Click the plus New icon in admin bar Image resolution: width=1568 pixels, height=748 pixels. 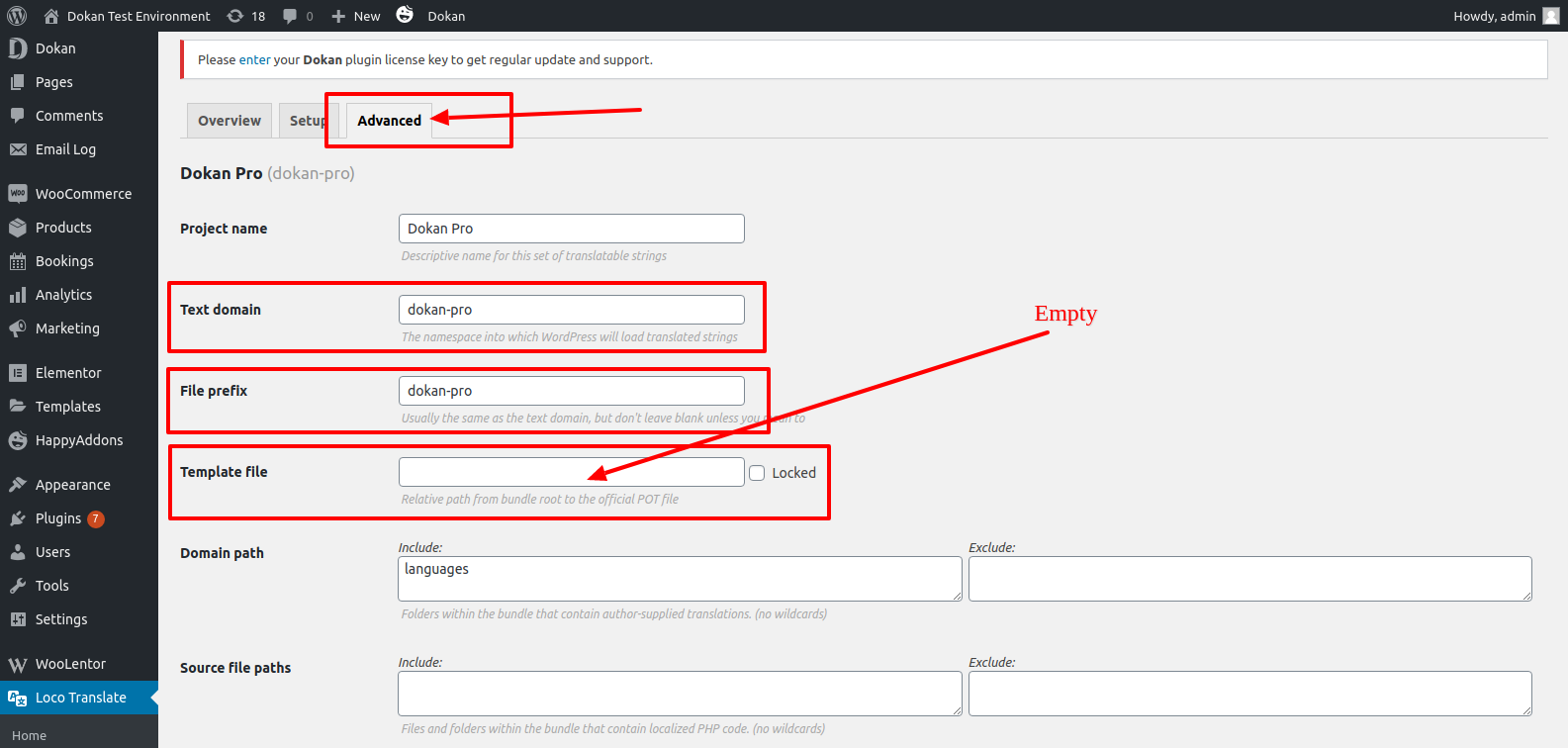point(338,16)
